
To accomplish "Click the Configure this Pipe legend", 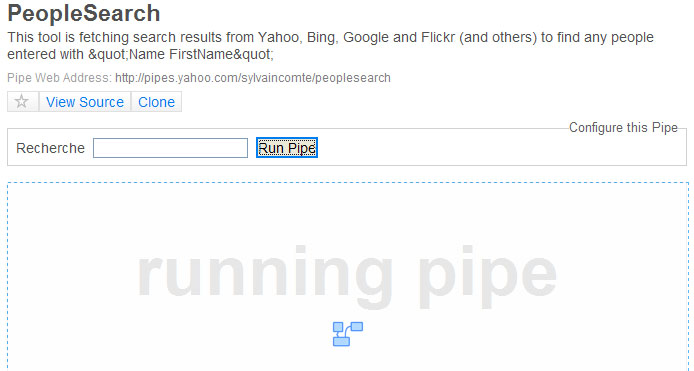I will 623,128.
